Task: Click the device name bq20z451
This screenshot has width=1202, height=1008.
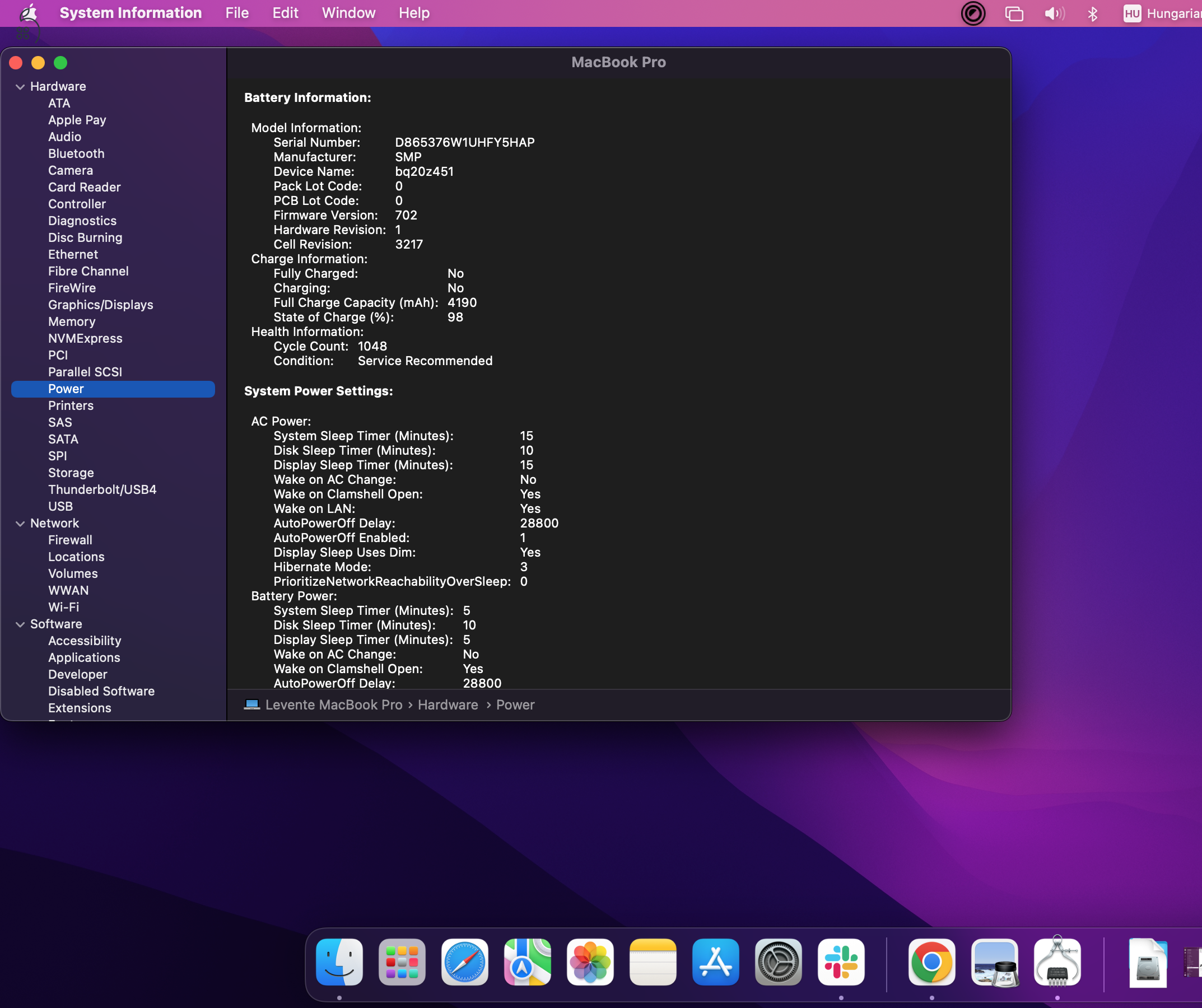Action: [x=424, y=172]
